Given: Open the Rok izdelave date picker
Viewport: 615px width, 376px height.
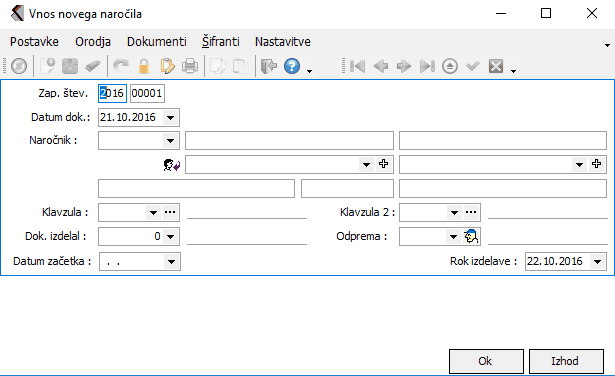Looking at the screenshot, I should [597, 262].
